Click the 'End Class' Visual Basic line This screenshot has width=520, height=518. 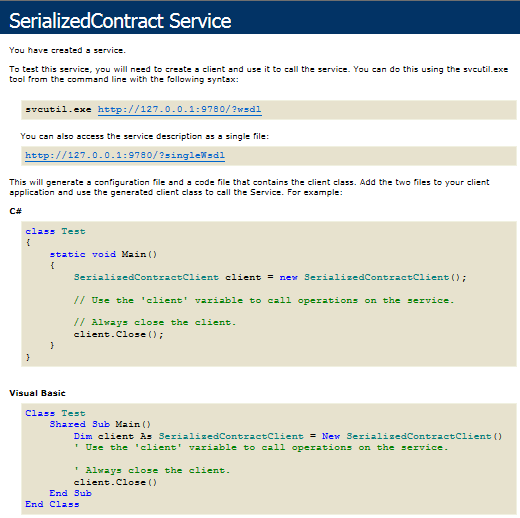(52, 504)
